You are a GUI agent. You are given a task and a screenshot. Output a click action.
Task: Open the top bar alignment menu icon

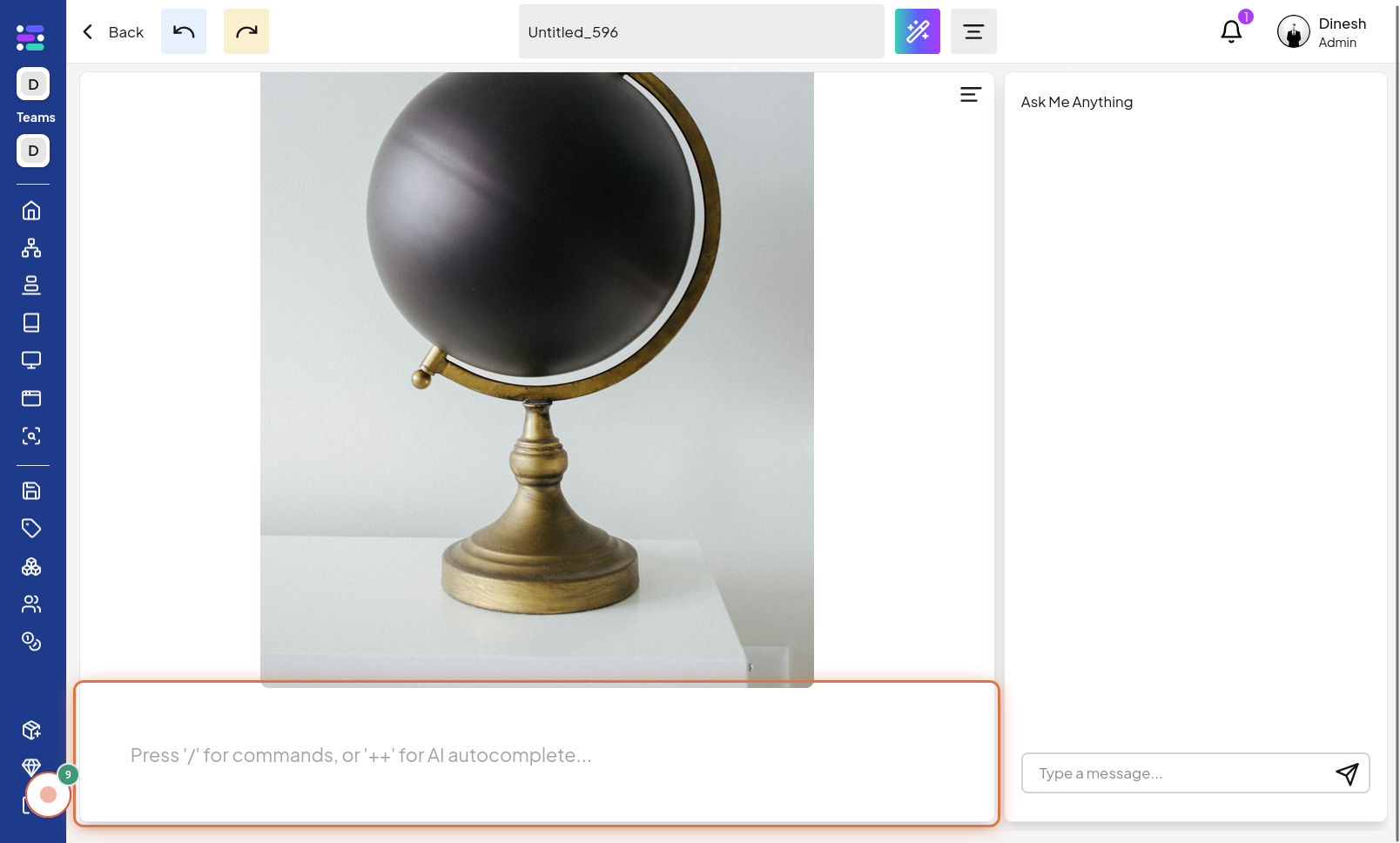973,31
